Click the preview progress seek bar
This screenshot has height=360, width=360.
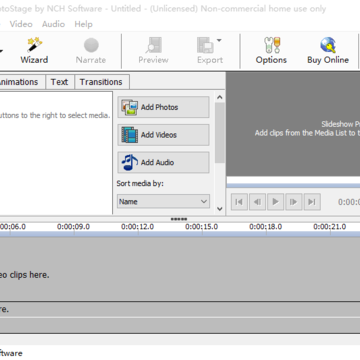coord(293,186)
